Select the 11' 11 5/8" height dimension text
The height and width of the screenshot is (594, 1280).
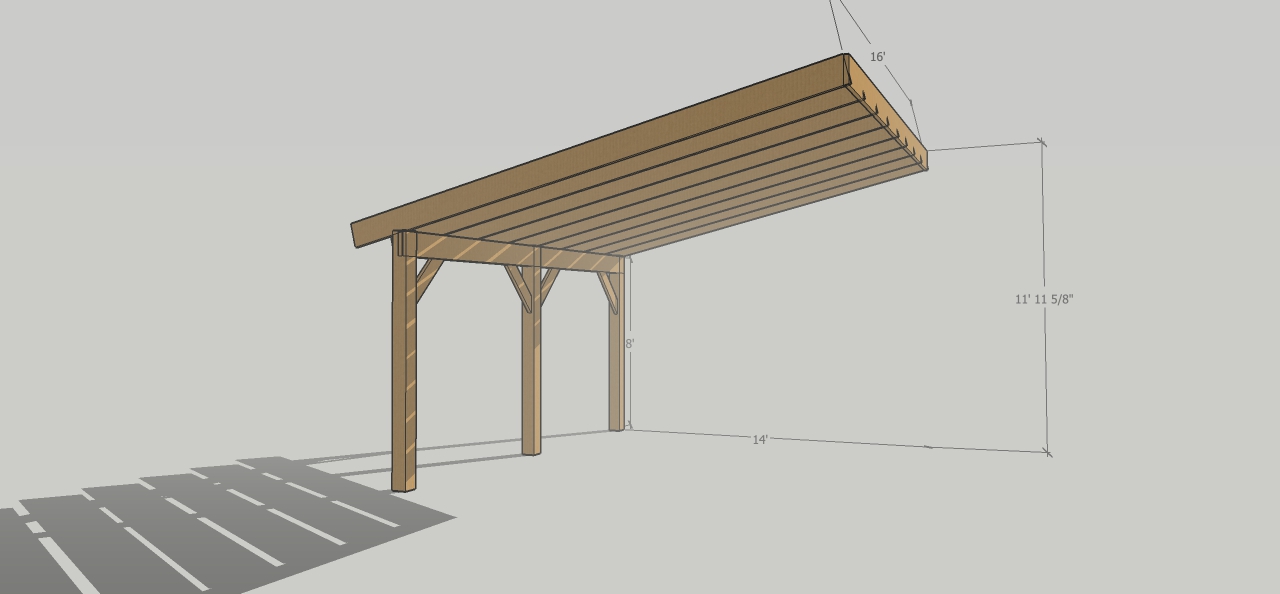pyautogui.click(x=1043, y=299)
